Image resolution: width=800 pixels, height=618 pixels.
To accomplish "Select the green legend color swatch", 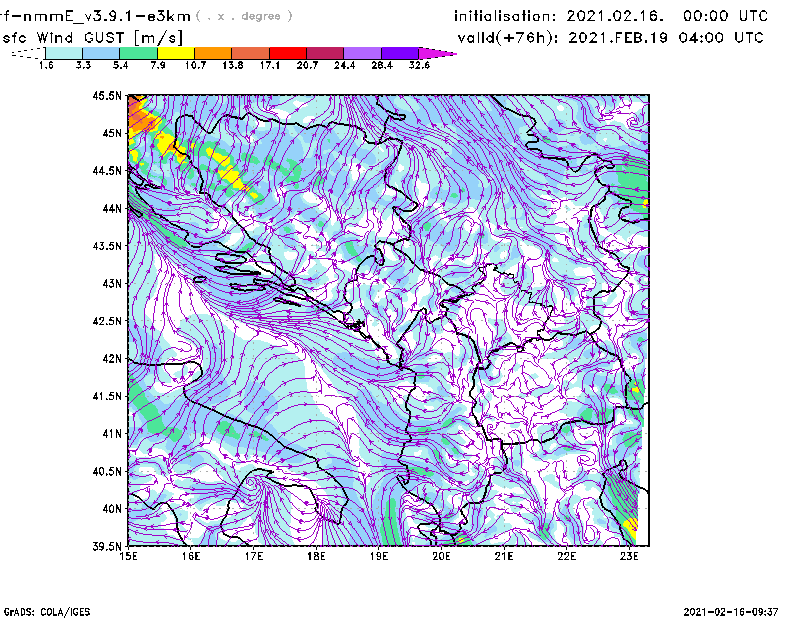I will tap(138, 53).
